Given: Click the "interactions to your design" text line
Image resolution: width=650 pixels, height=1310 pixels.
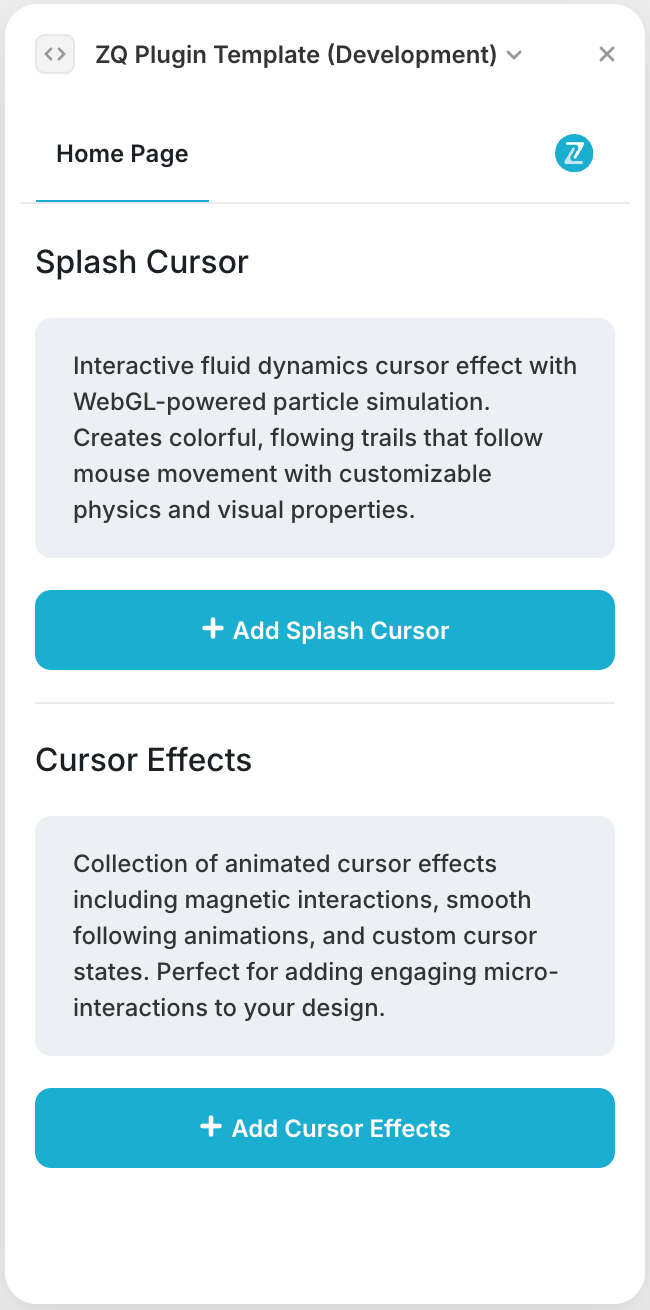Looking at the screenshot, I should (229, 1008).
